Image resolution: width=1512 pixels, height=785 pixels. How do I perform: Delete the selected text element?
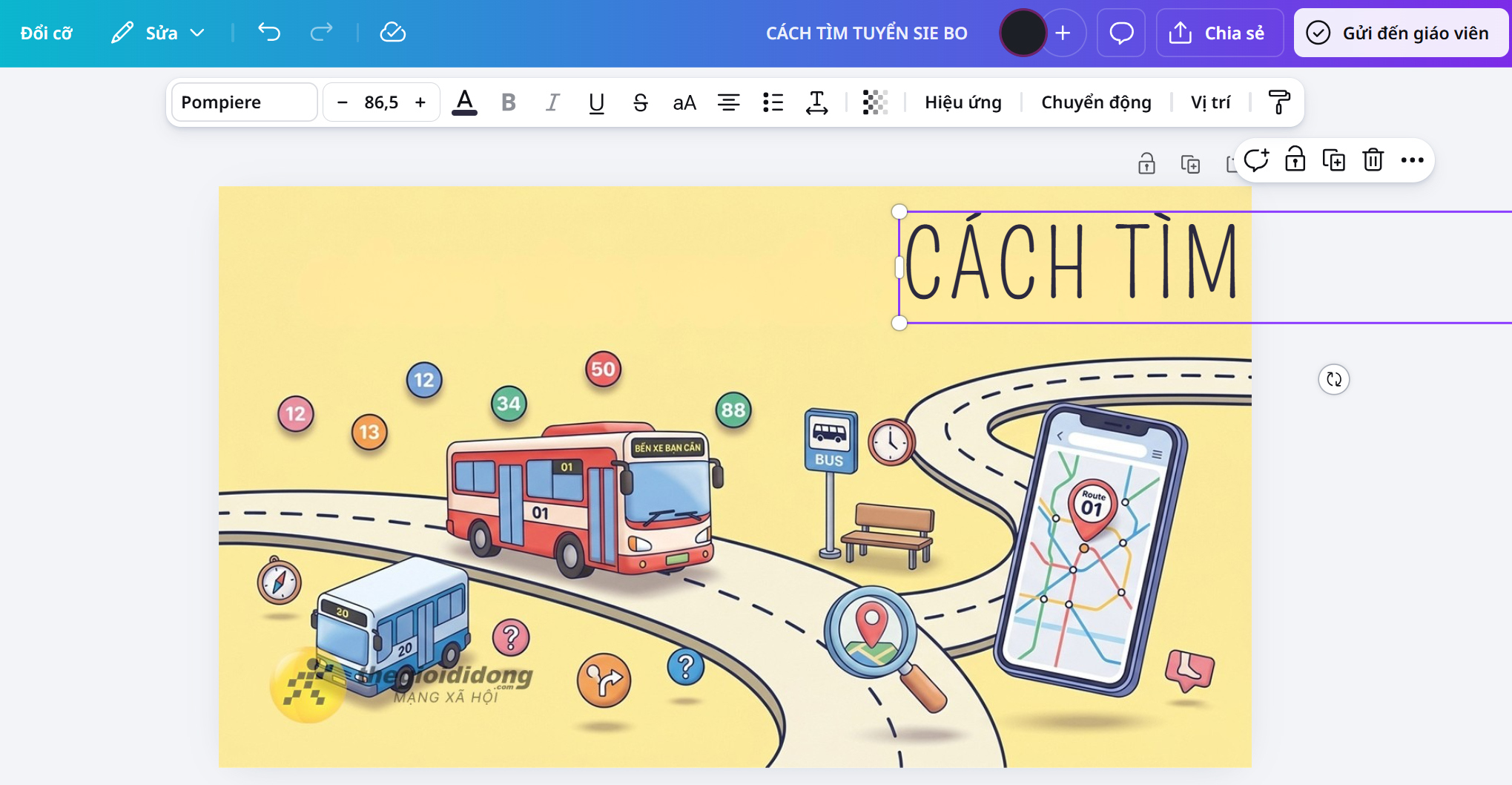[x=1373, y=160]
